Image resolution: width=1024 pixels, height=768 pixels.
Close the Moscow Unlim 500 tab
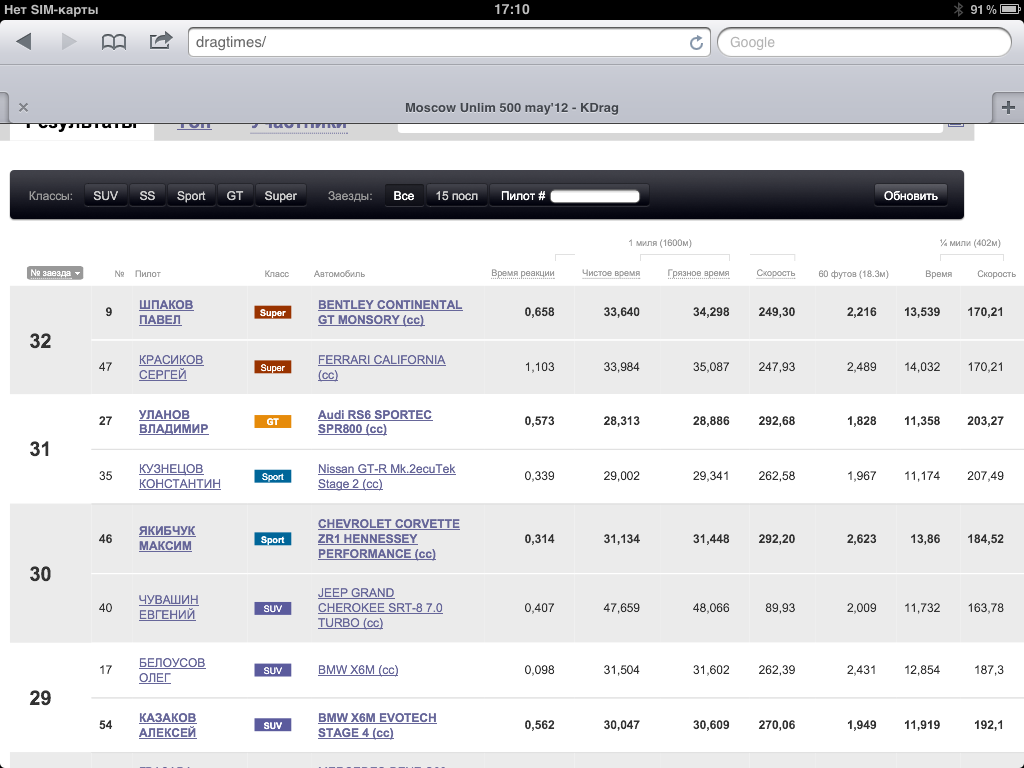click(x=24, y=107)
